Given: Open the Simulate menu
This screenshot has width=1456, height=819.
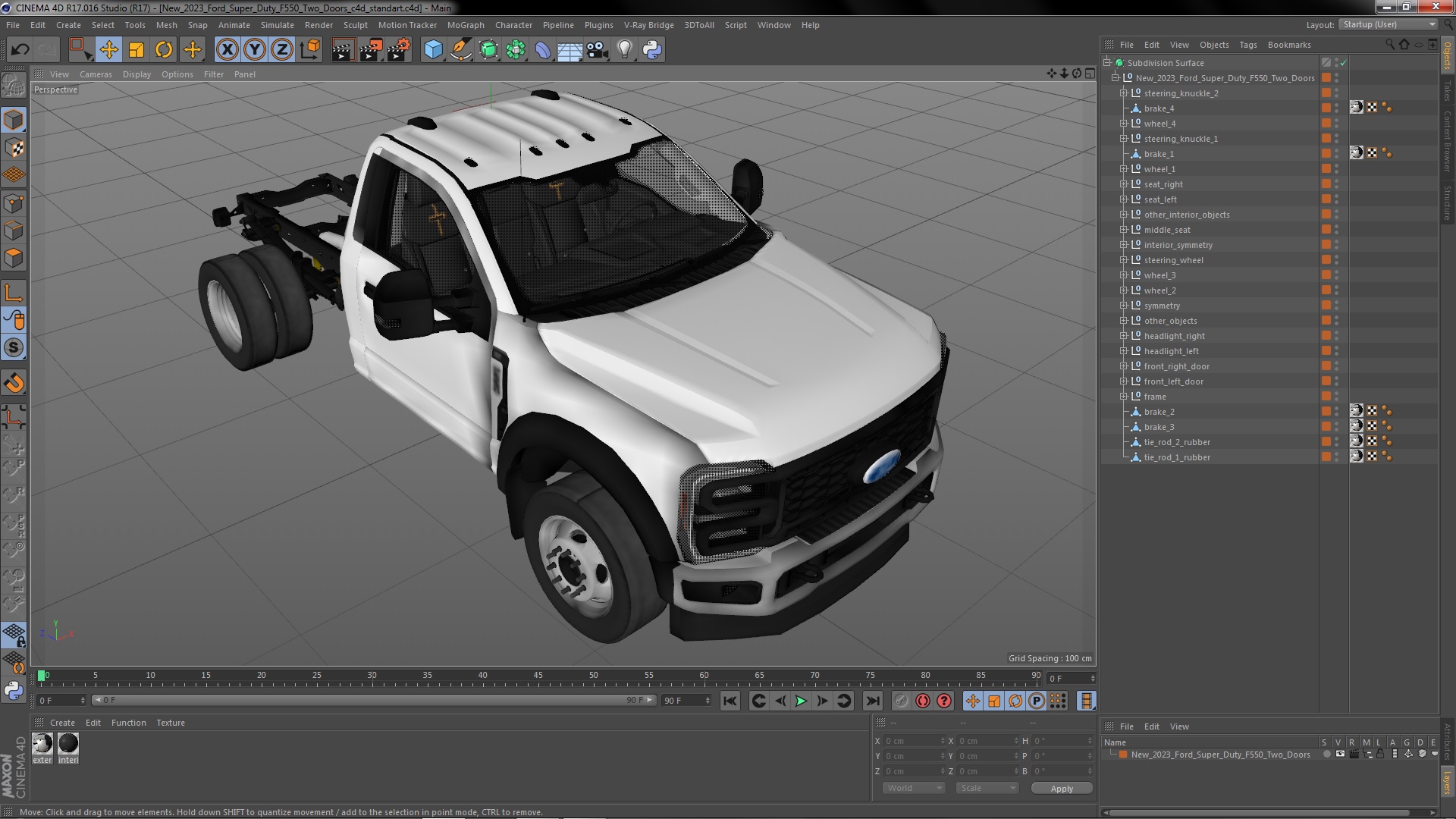Looking at the screenshot, I should click(277, 25).
